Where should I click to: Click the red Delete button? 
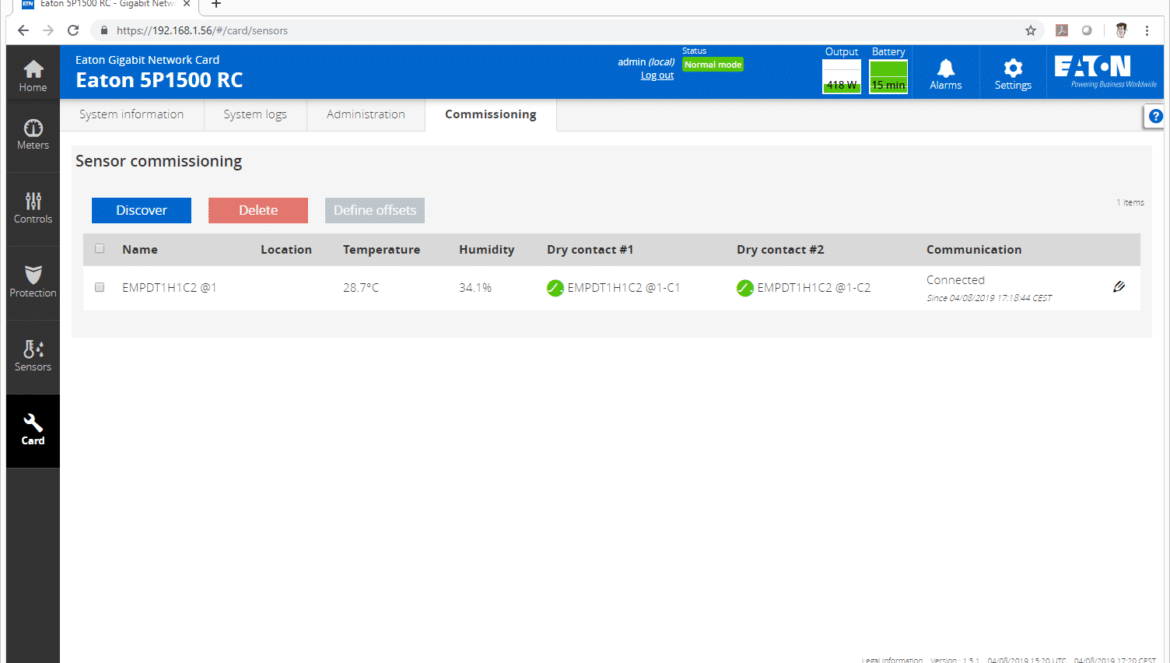258,210
